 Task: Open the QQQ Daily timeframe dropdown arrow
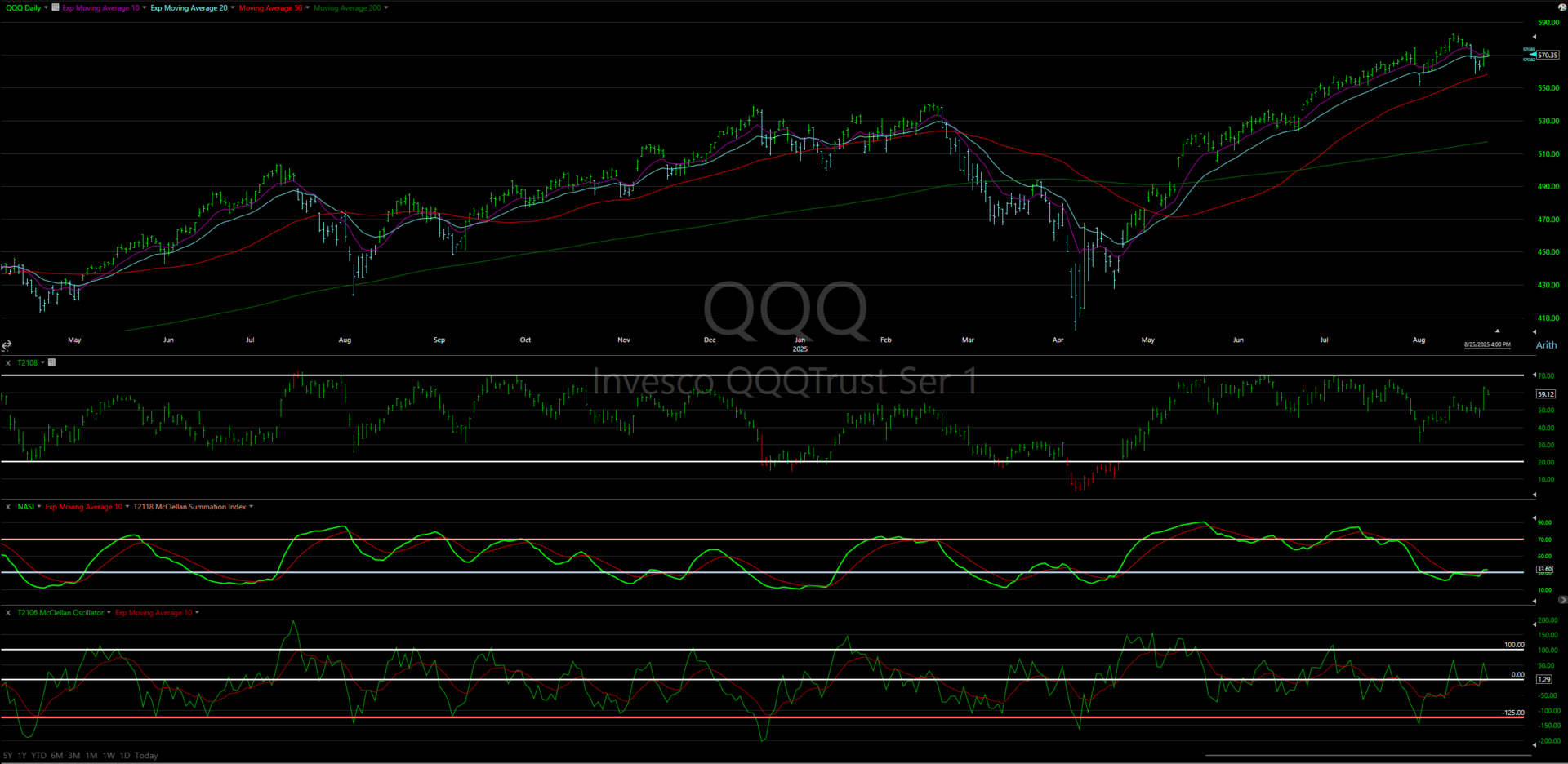pyautogui.click(x=46, y=7)
